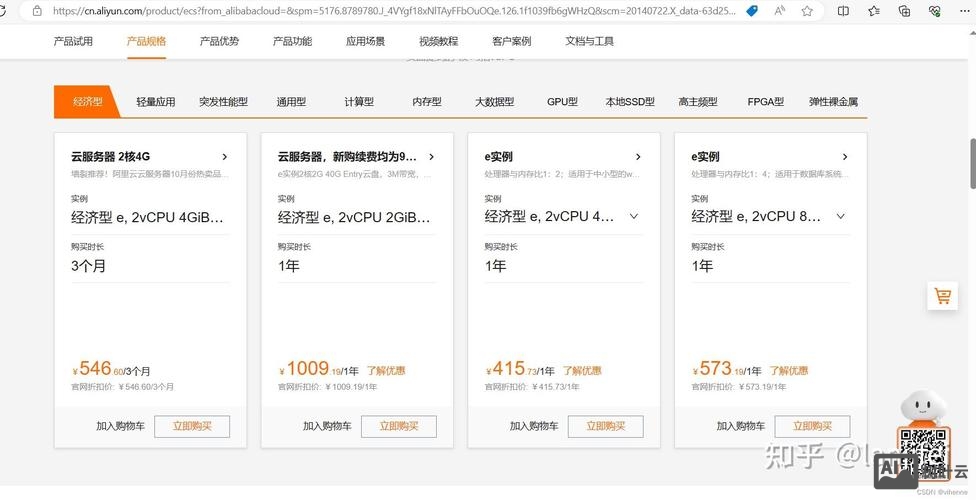Switch to the GPU型 category tab
The height and width of the screenshot is (500, 976).
[562, 102]
